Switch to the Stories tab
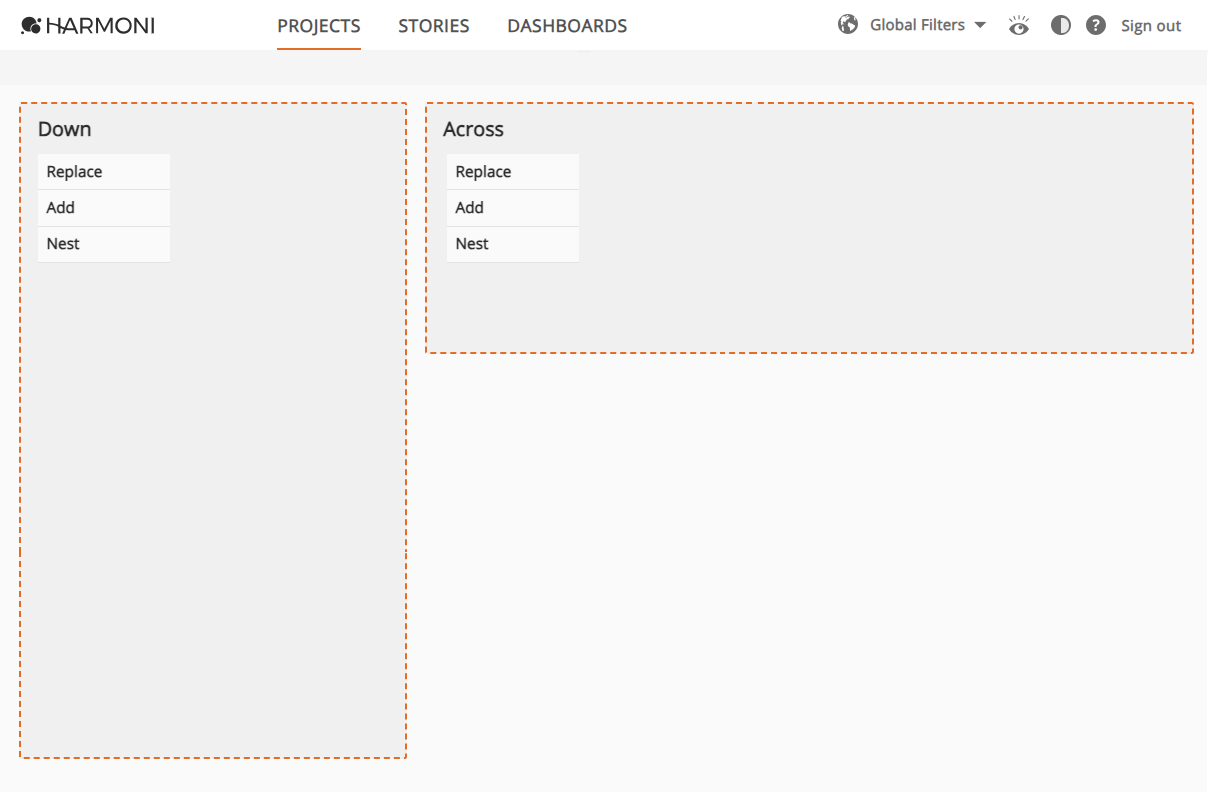Image resolution: width=1208 pixels, height=792 pixels. (x=434, y=26)
